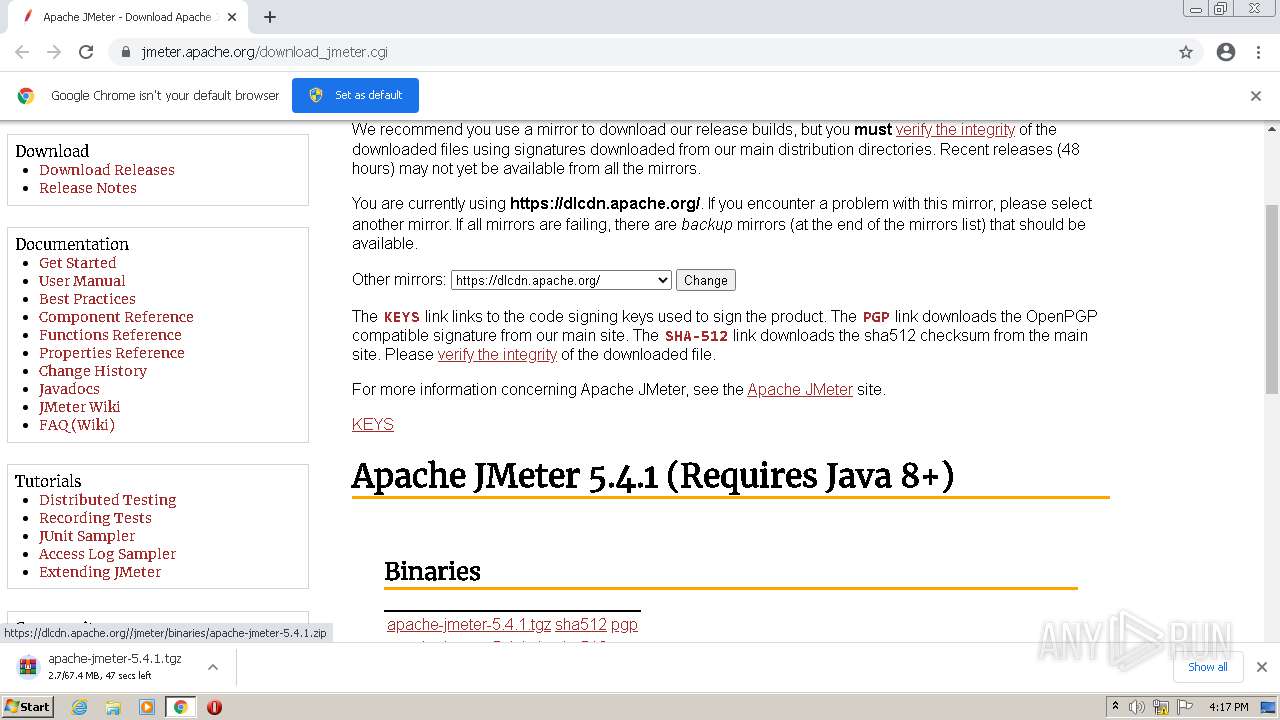Close the Apache JMeter tab
Image resolution: width=1280 pixels, height=720 pixels.
tap(232, 17)
